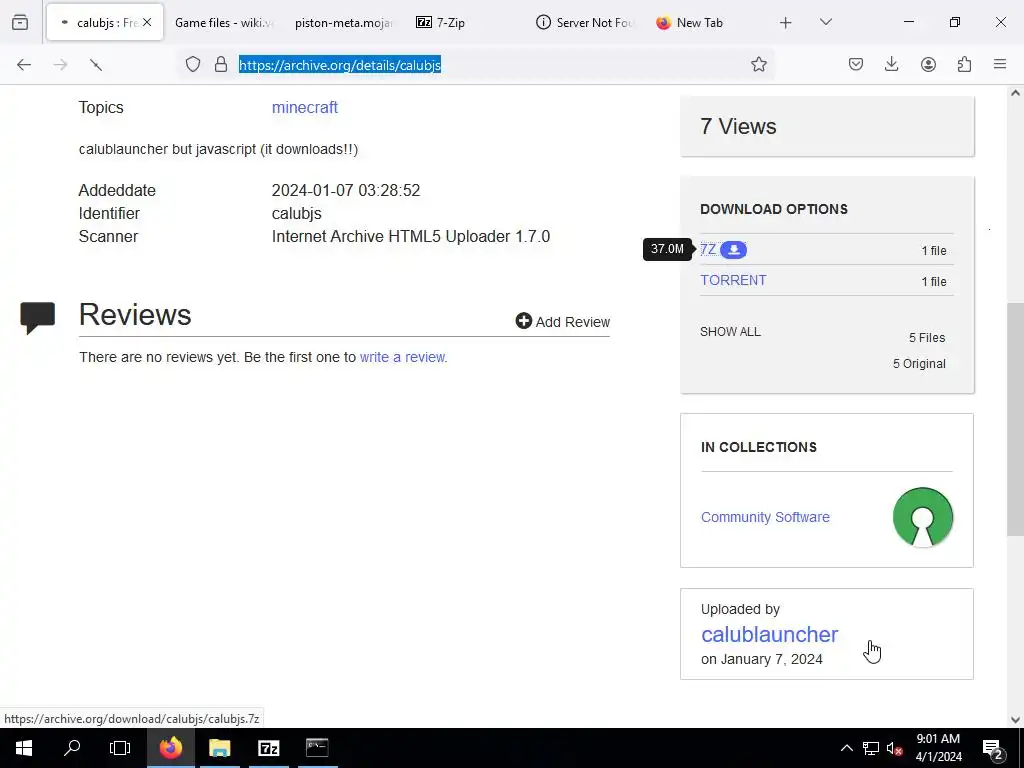Screen dimensions: 1024x768
Task: Save page to Pocket
Action: 856,64
